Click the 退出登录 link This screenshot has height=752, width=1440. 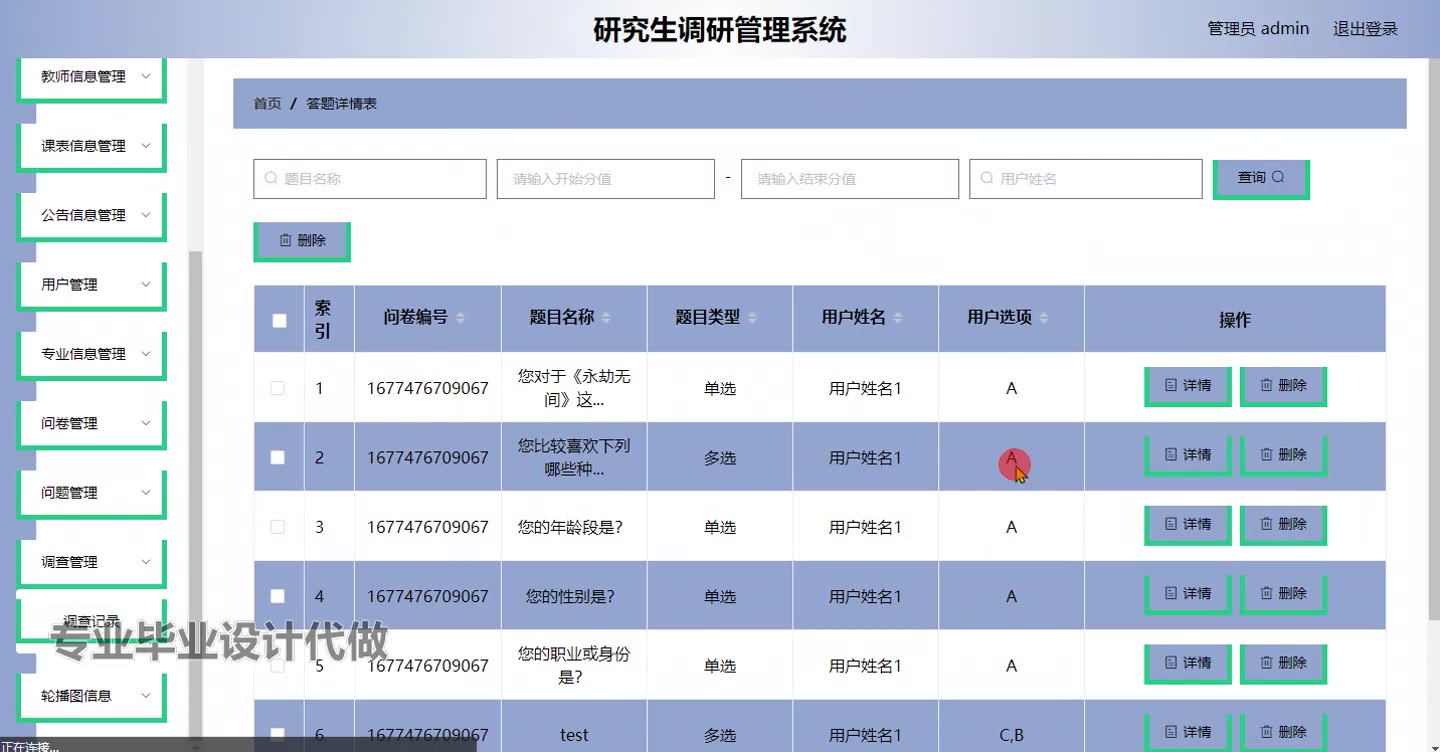pyautogui.click(x=1365, y=29)
